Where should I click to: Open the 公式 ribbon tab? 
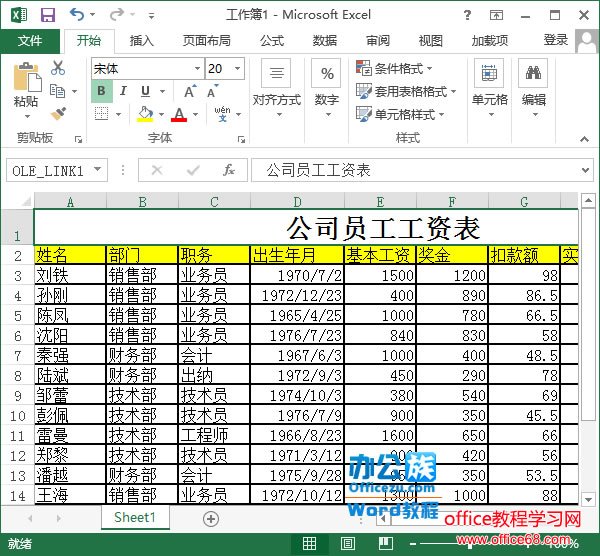tap(272, 41)
